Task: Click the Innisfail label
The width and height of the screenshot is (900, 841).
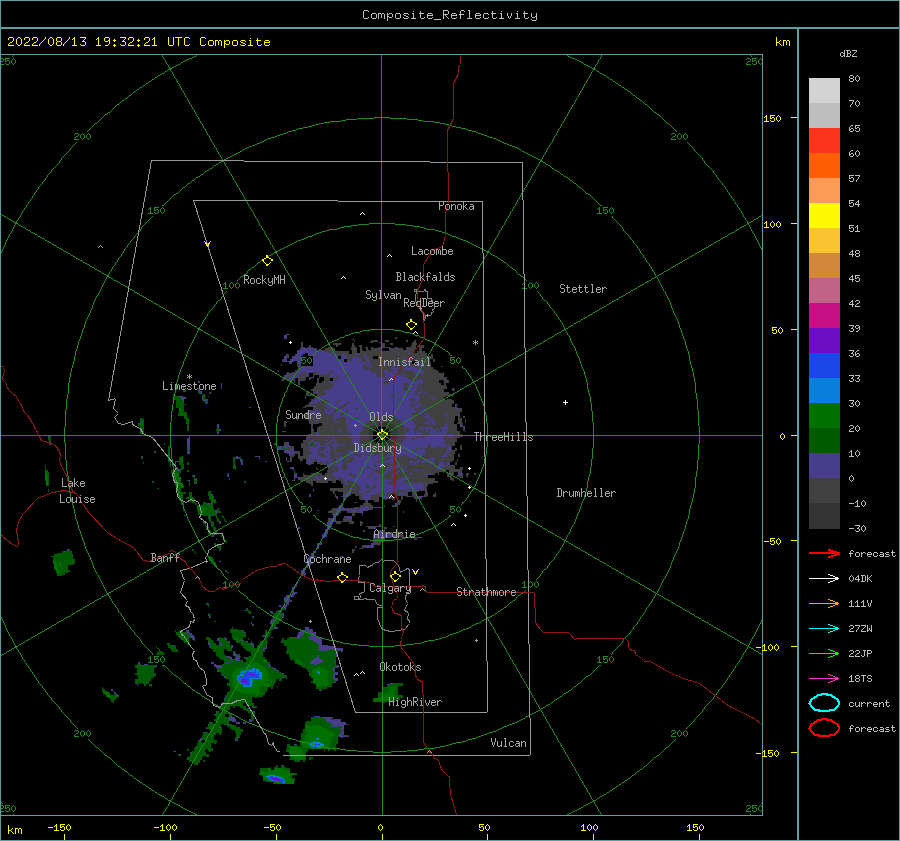Action: (x=404, y=362)
